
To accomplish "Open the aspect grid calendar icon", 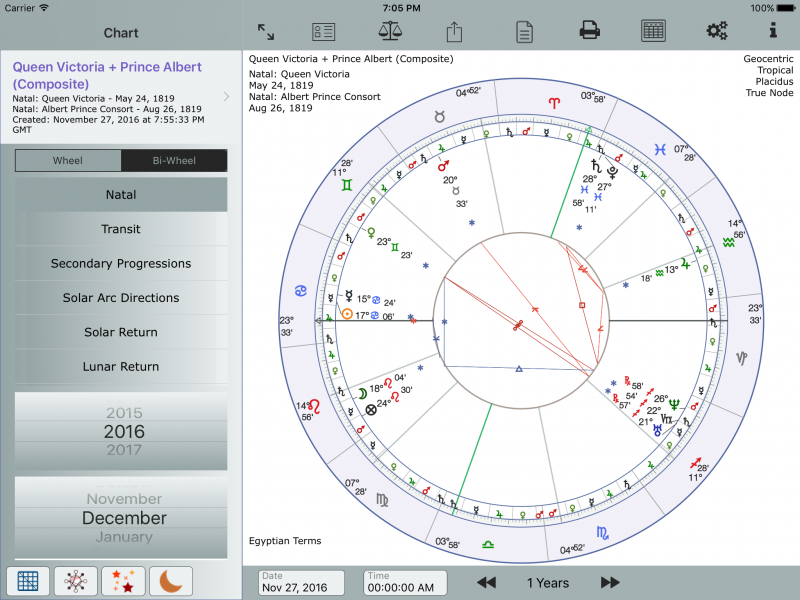I will [x=653, y=31].
